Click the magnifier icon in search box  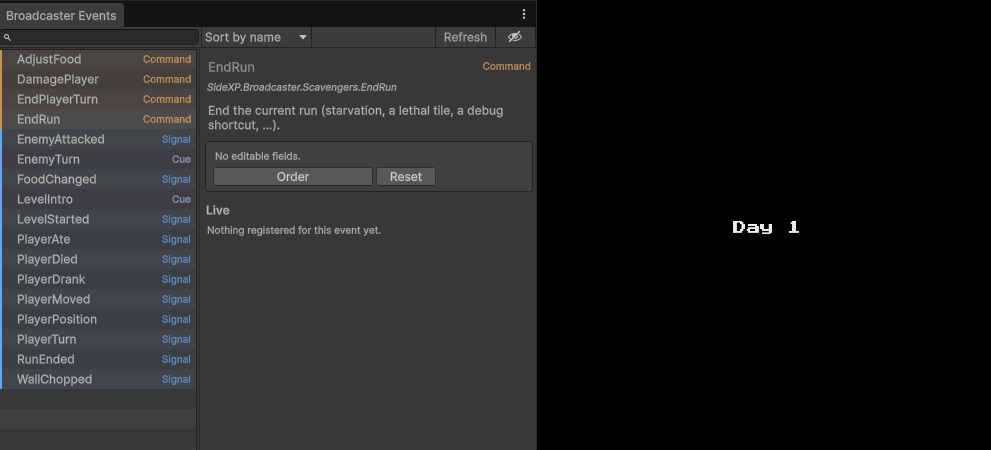8,37
